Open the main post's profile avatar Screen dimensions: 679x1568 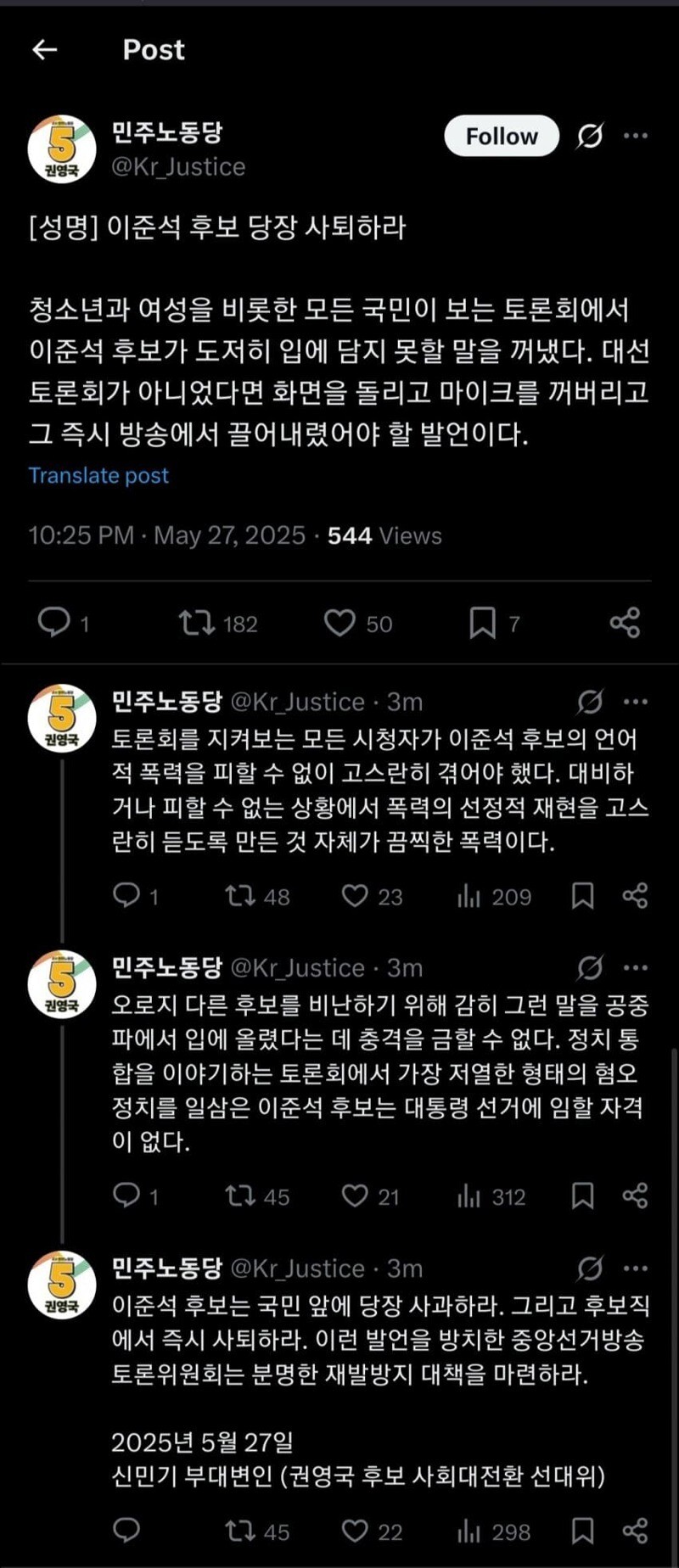pos(61,148)
